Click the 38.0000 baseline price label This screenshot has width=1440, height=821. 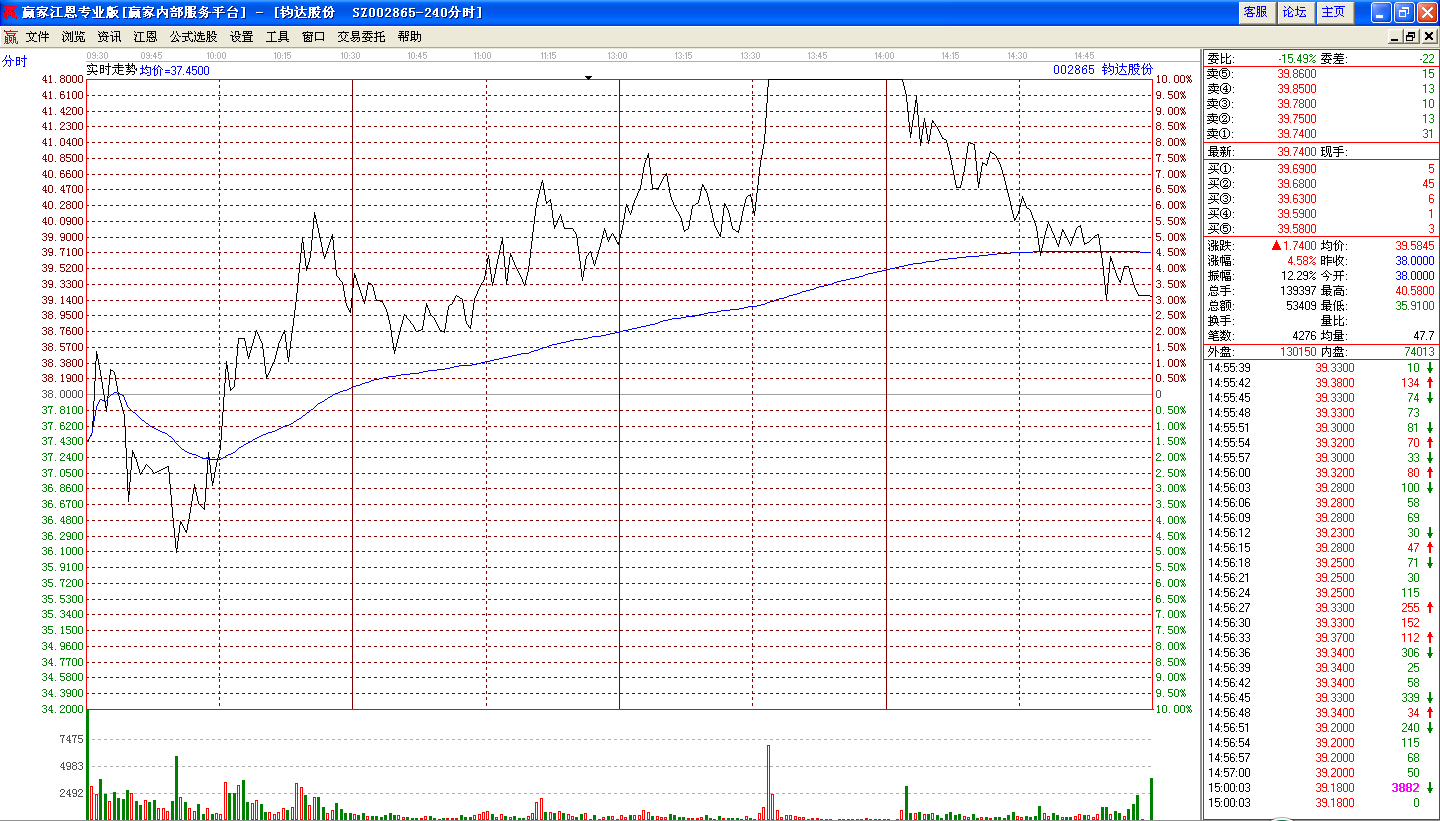(x=63, y=394)
